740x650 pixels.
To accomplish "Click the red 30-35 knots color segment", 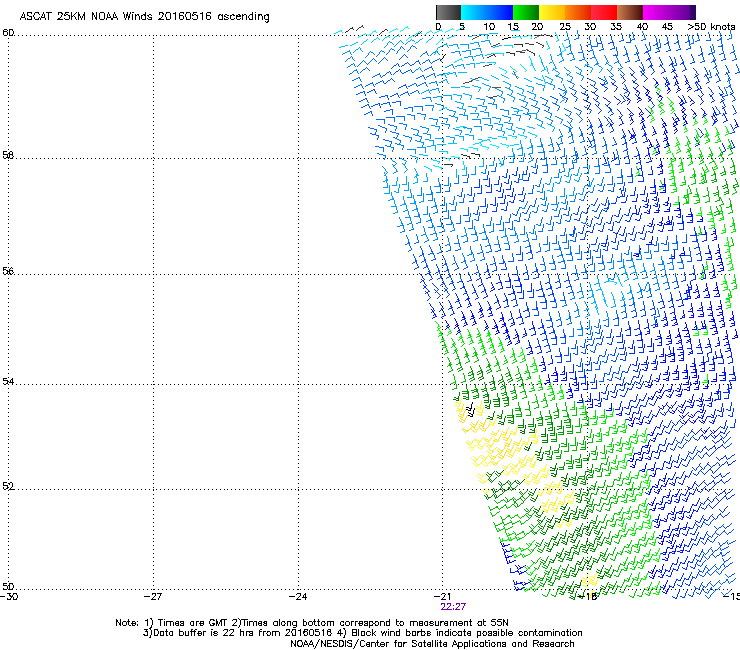I will pyautogui.click(x=604, y=12).
